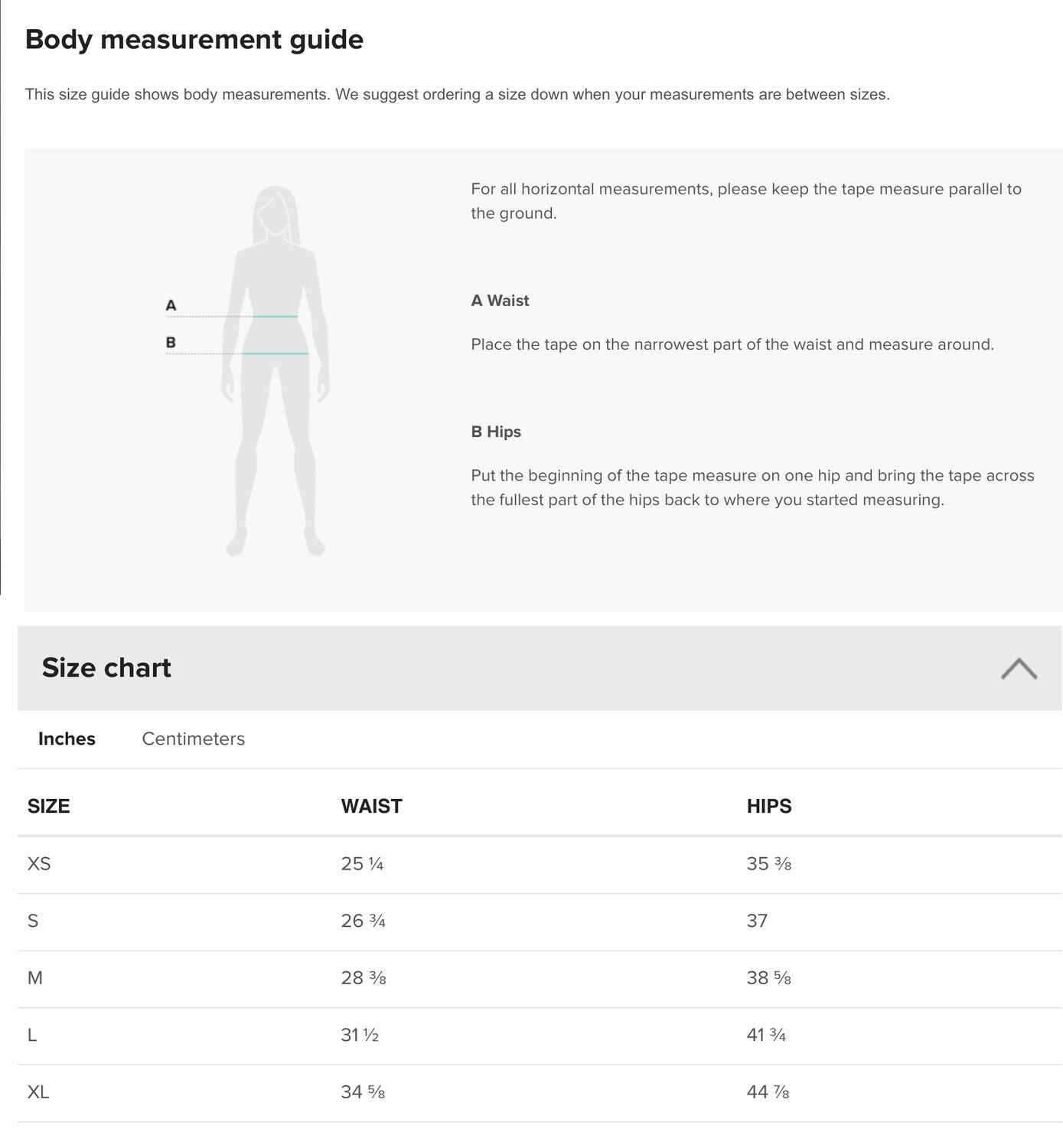Click the B marker beside the figure

(x=171, y=342)
